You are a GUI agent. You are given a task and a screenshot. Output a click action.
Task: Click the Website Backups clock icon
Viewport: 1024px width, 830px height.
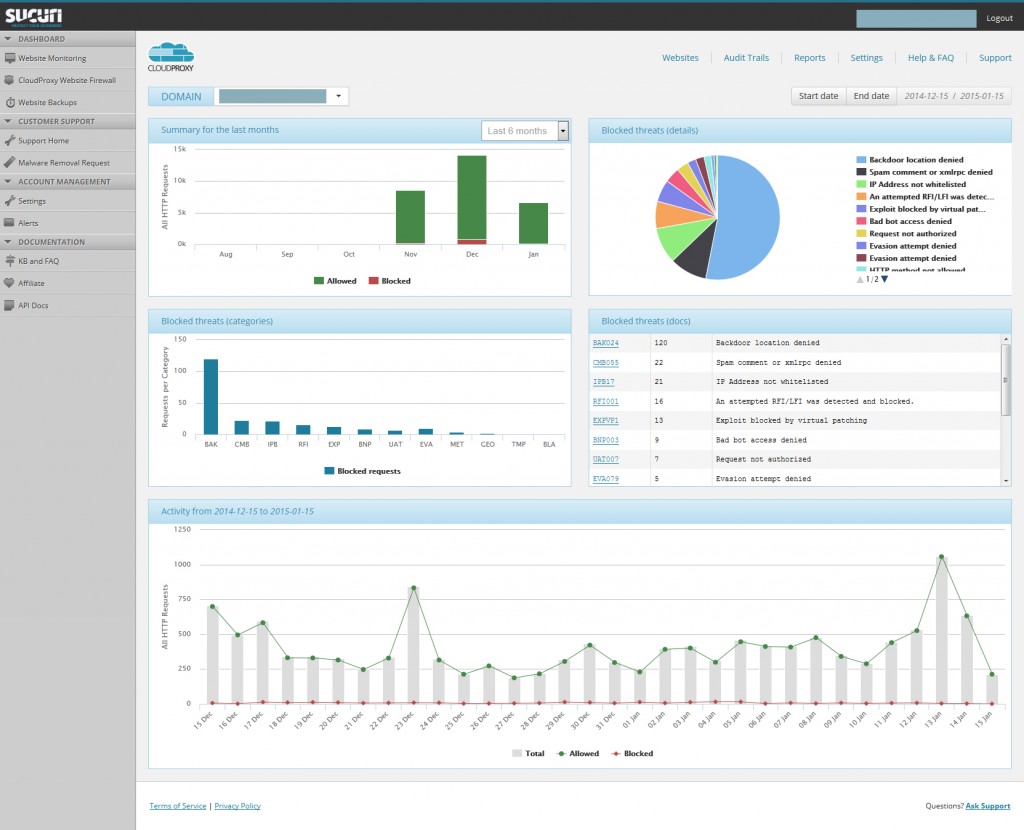pos(10,102)
